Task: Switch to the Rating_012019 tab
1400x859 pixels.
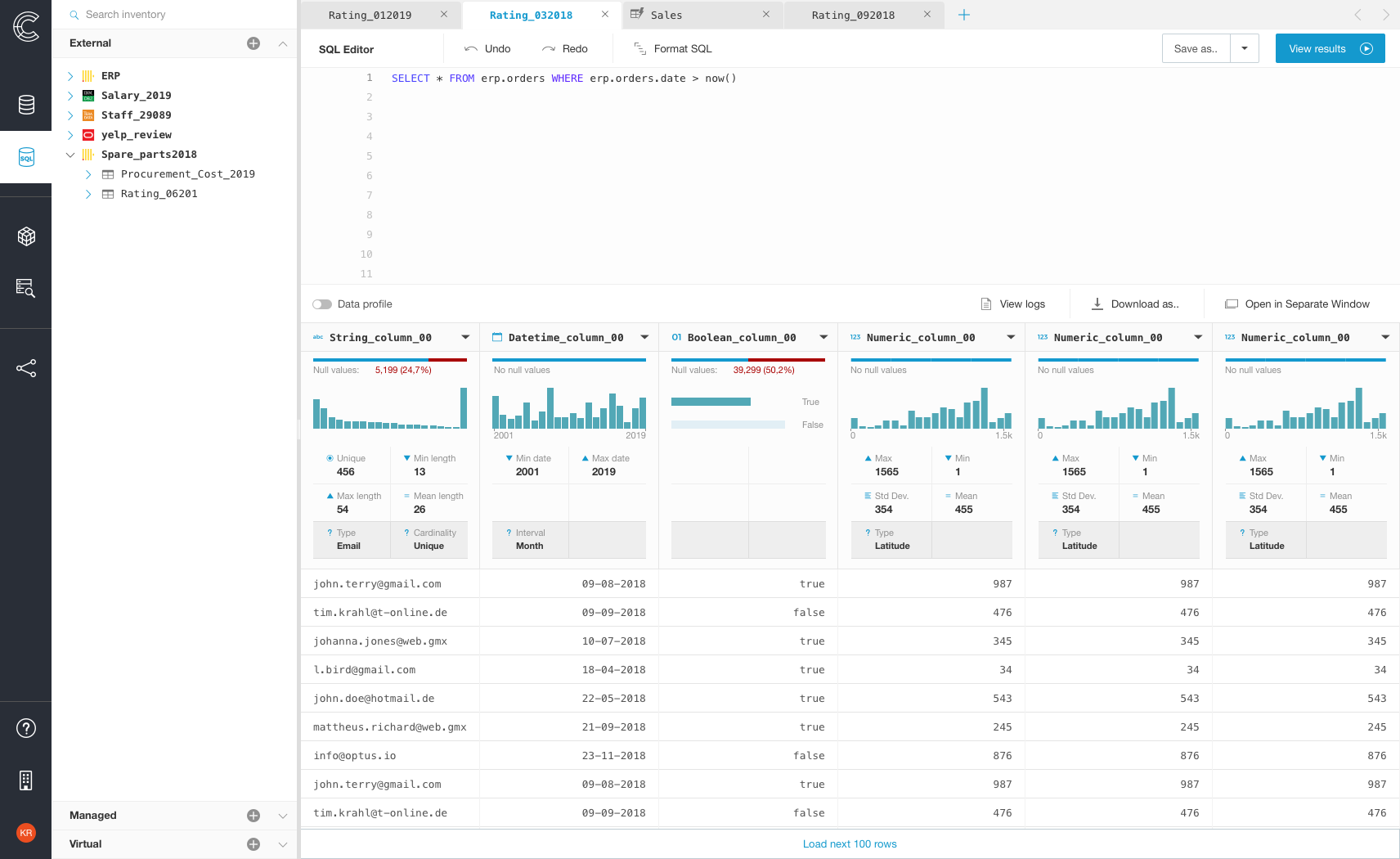Action: [x=370, y=15]
